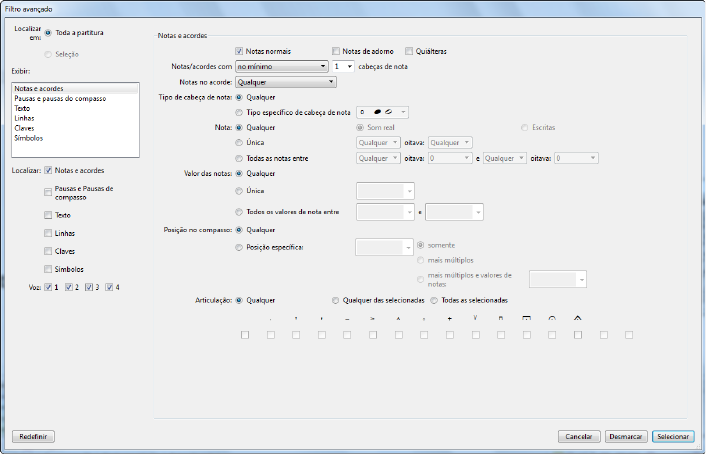This screenshot has width=706, height=454.
Task: Toggle the Voz 4 checkbox
Action: pyautogui.click(x=109, y=287)
